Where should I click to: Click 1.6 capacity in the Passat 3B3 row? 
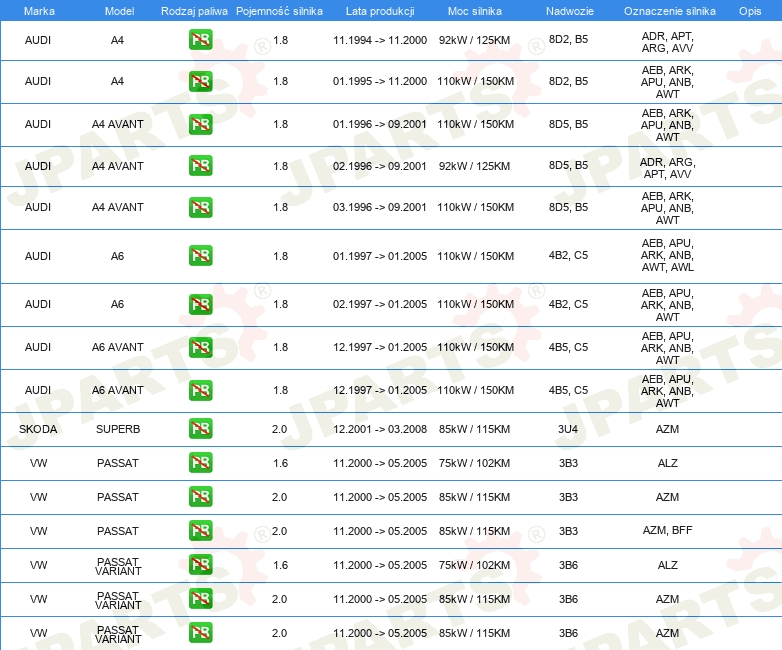pyautogui.click(x=280, y=463)
